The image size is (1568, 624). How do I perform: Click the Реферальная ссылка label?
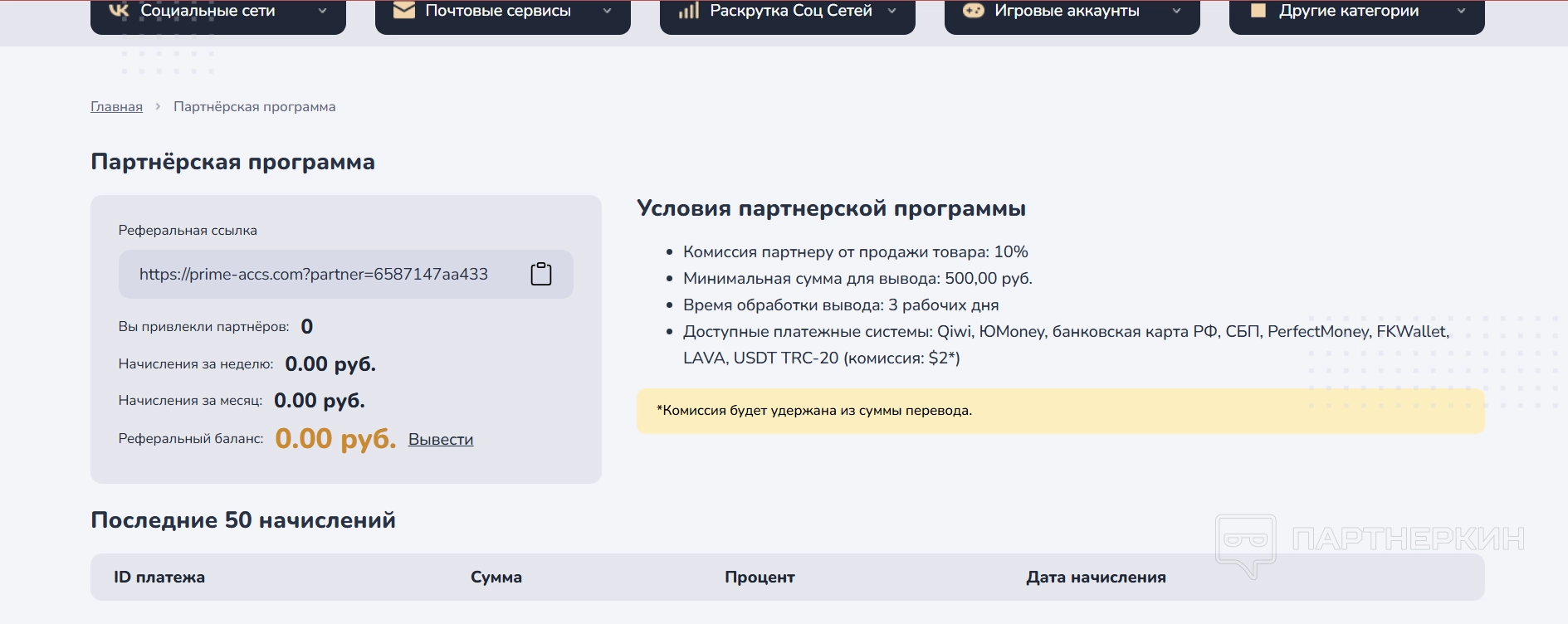[x=188, y=230]
